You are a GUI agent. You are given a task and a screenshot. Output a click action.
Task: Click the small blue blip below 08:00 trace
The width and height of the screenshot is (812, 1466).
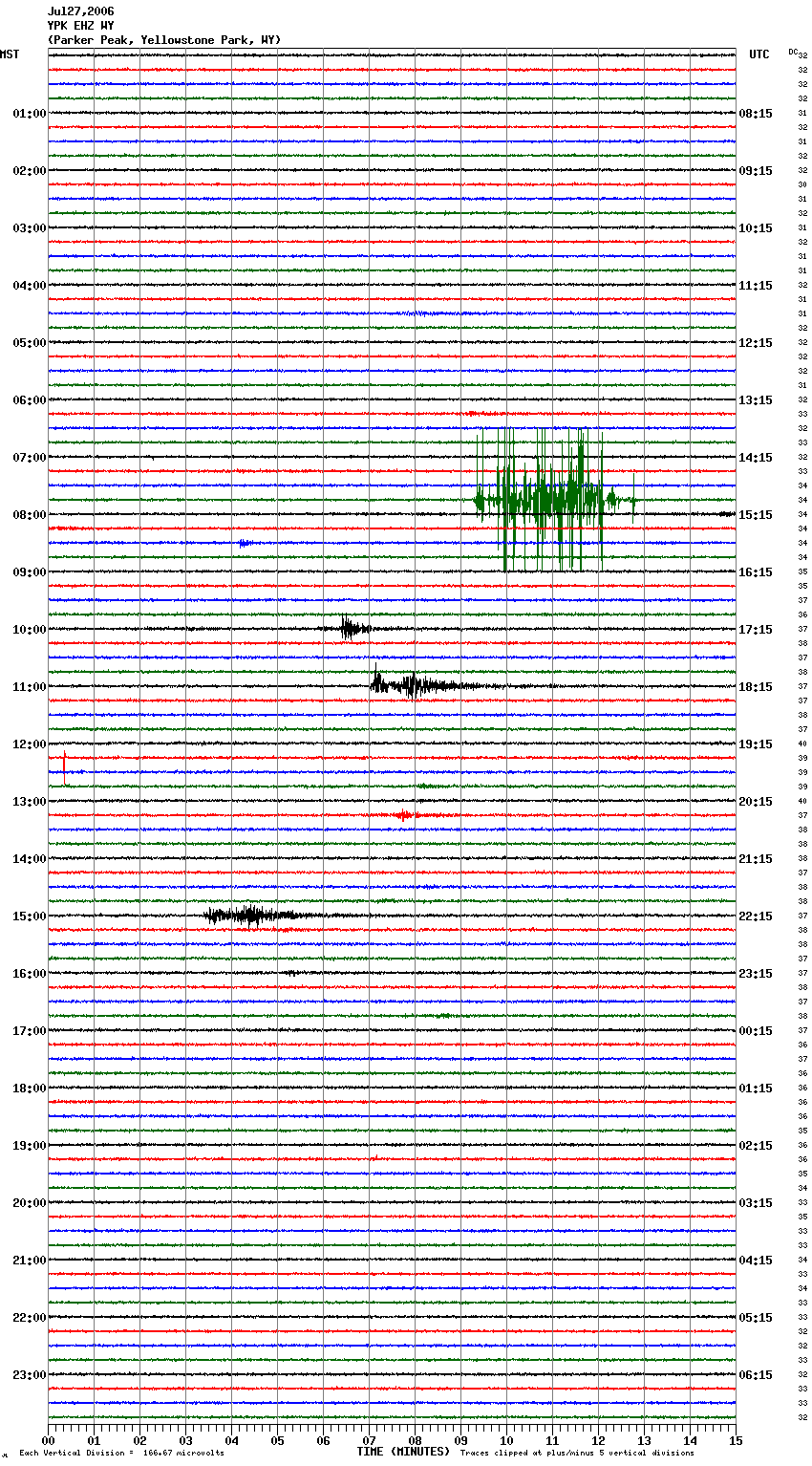pyautogui.click(x=245, y=543)
